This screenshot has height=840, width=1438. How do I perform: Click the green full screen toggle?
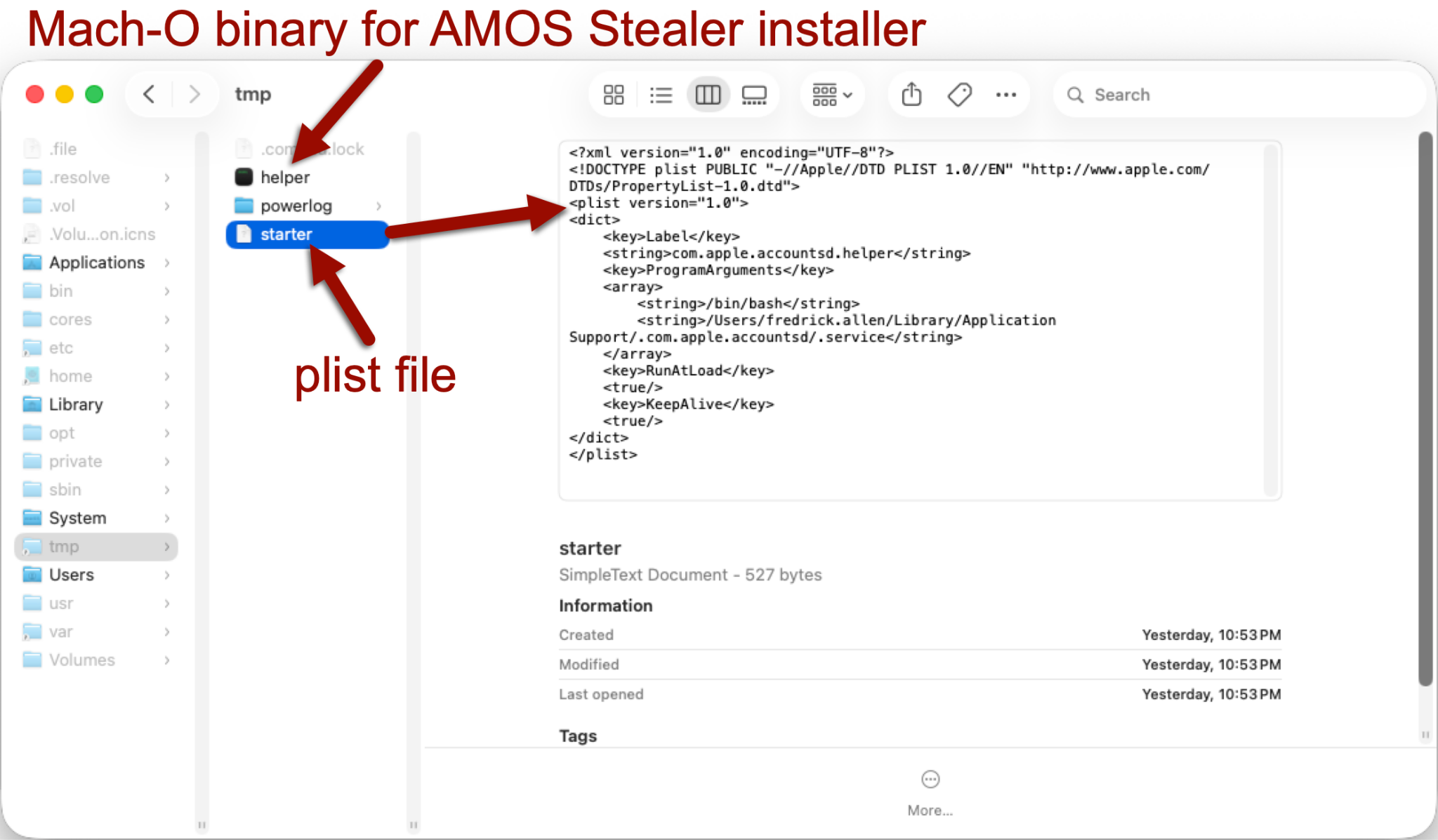94,94
